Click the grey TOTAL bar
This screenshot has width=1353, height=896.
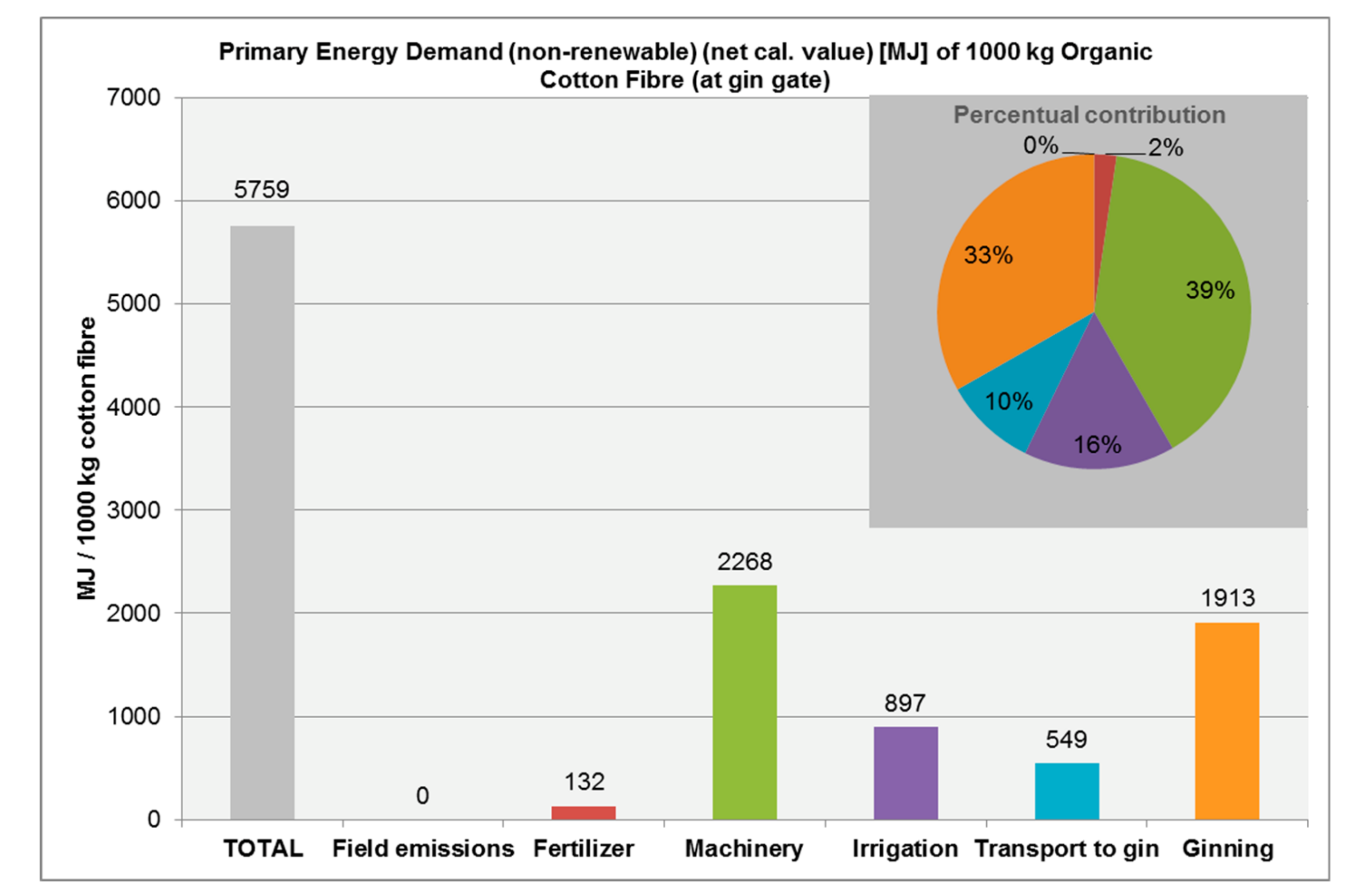[262, 522]
